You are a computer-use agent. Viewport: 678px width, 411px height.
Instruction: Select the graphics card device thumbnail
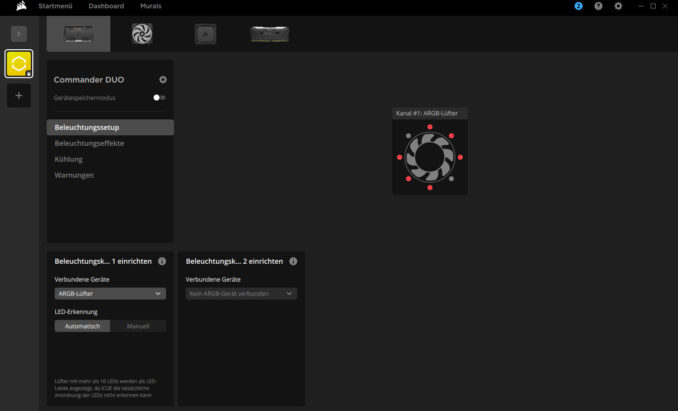click(x=270, y=34)
